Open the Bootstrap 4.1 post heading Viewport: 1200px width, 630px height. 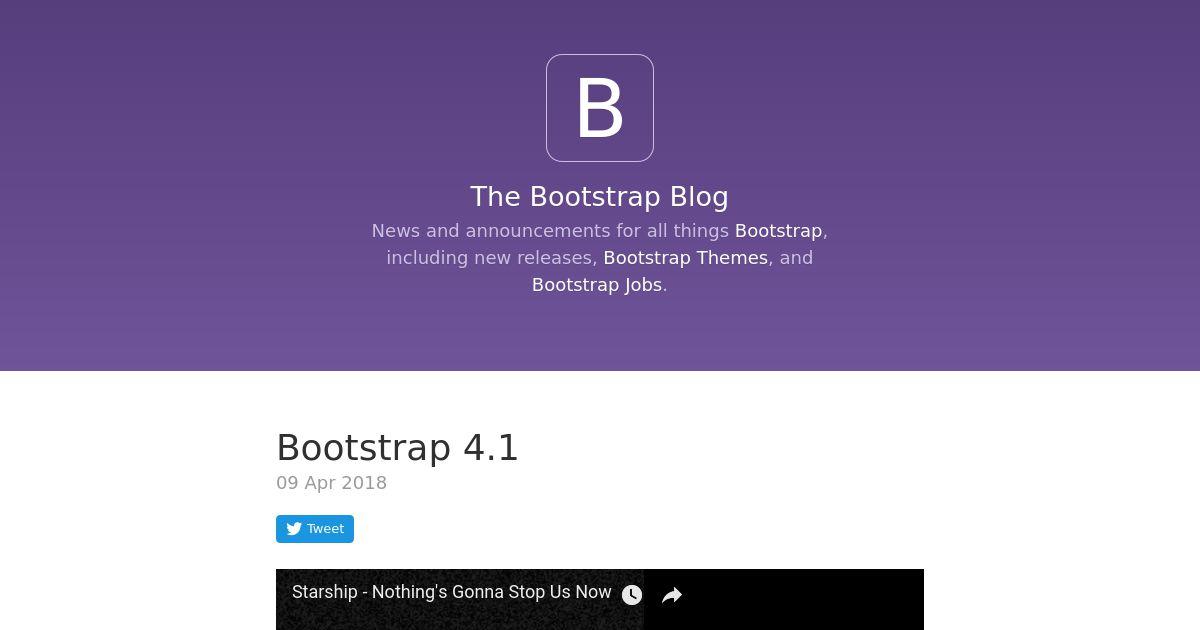click(x=398, y=448)
